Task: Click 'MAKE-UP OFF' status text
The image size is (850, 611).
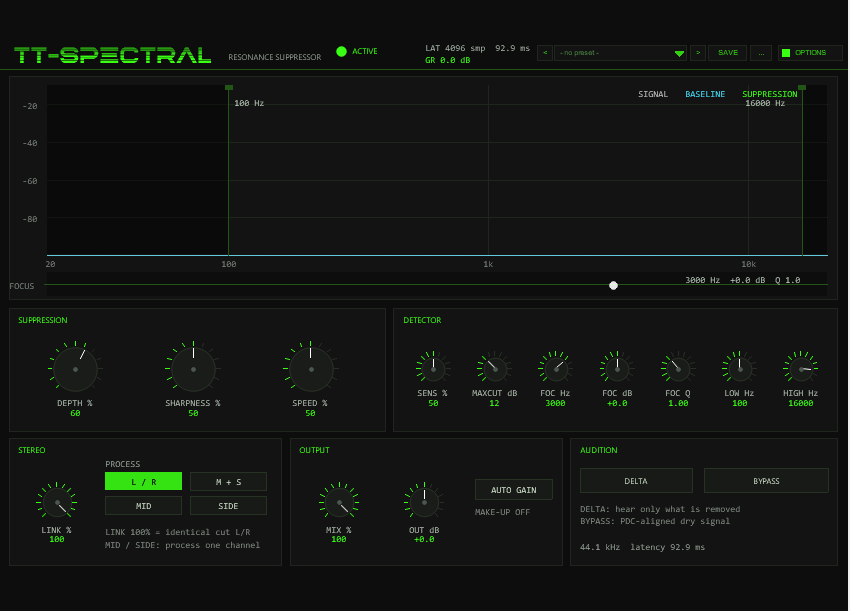Action: pos(503,512)
